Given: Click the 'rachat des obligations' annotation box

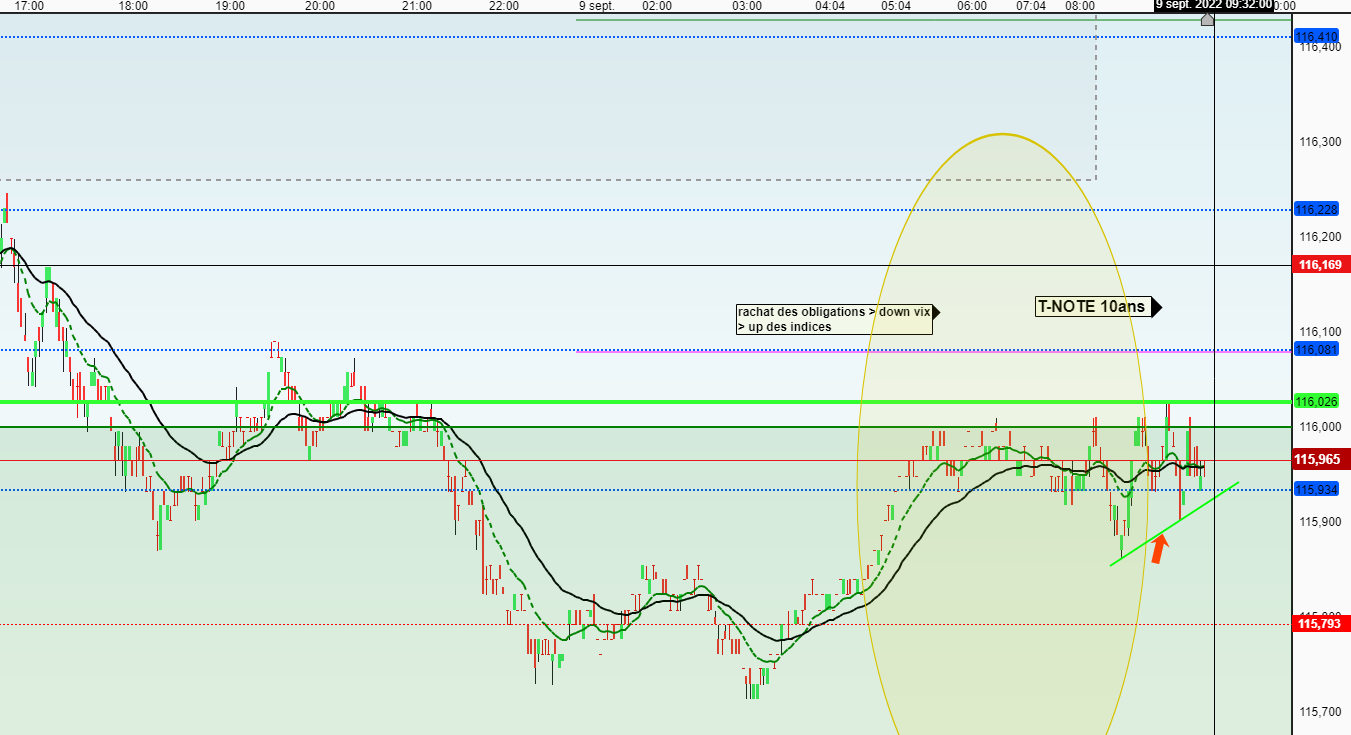Looking at the screenshot, I should tap(834, 319).
